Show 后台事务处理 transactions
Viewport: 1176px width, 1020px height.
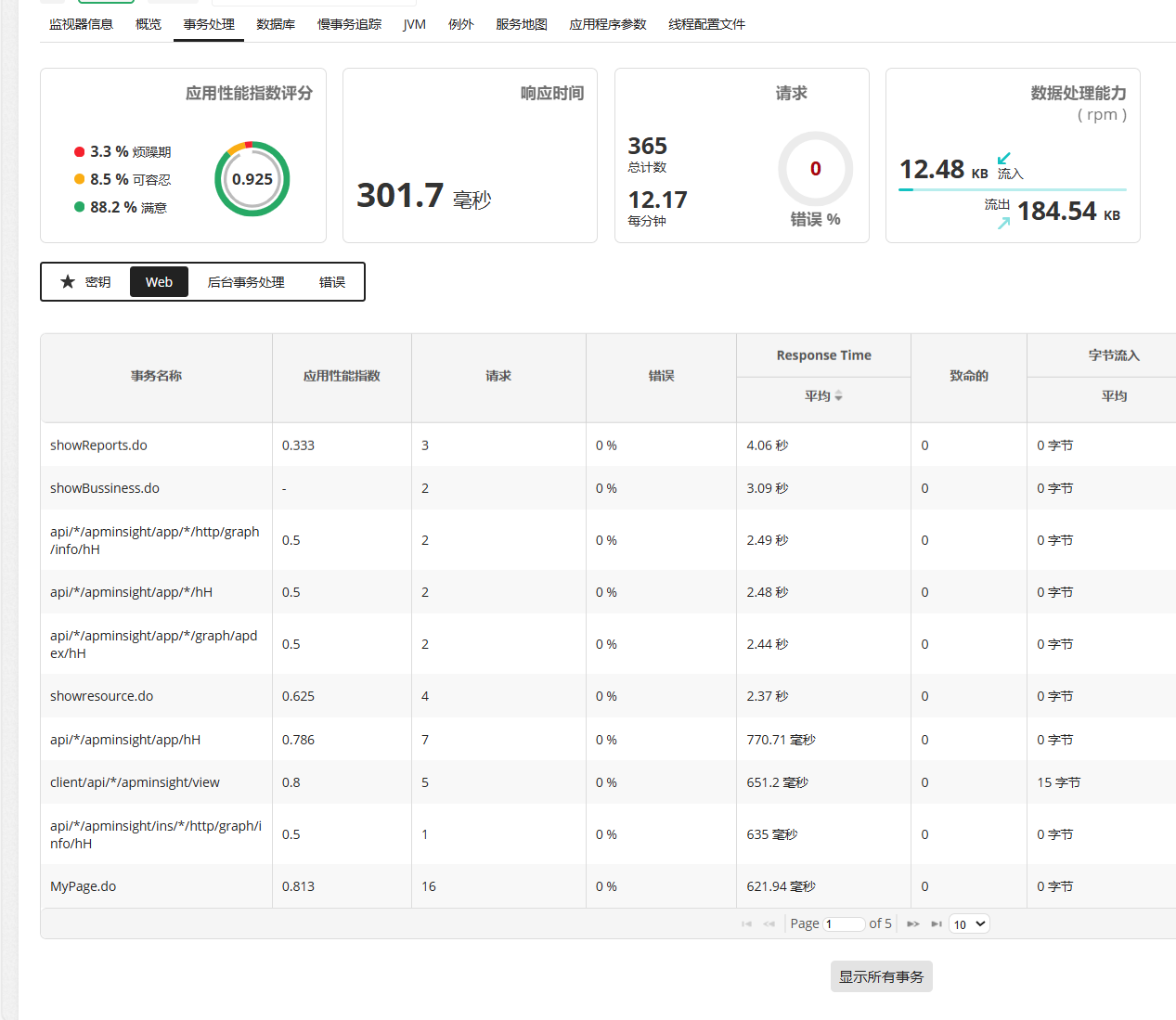246,282
